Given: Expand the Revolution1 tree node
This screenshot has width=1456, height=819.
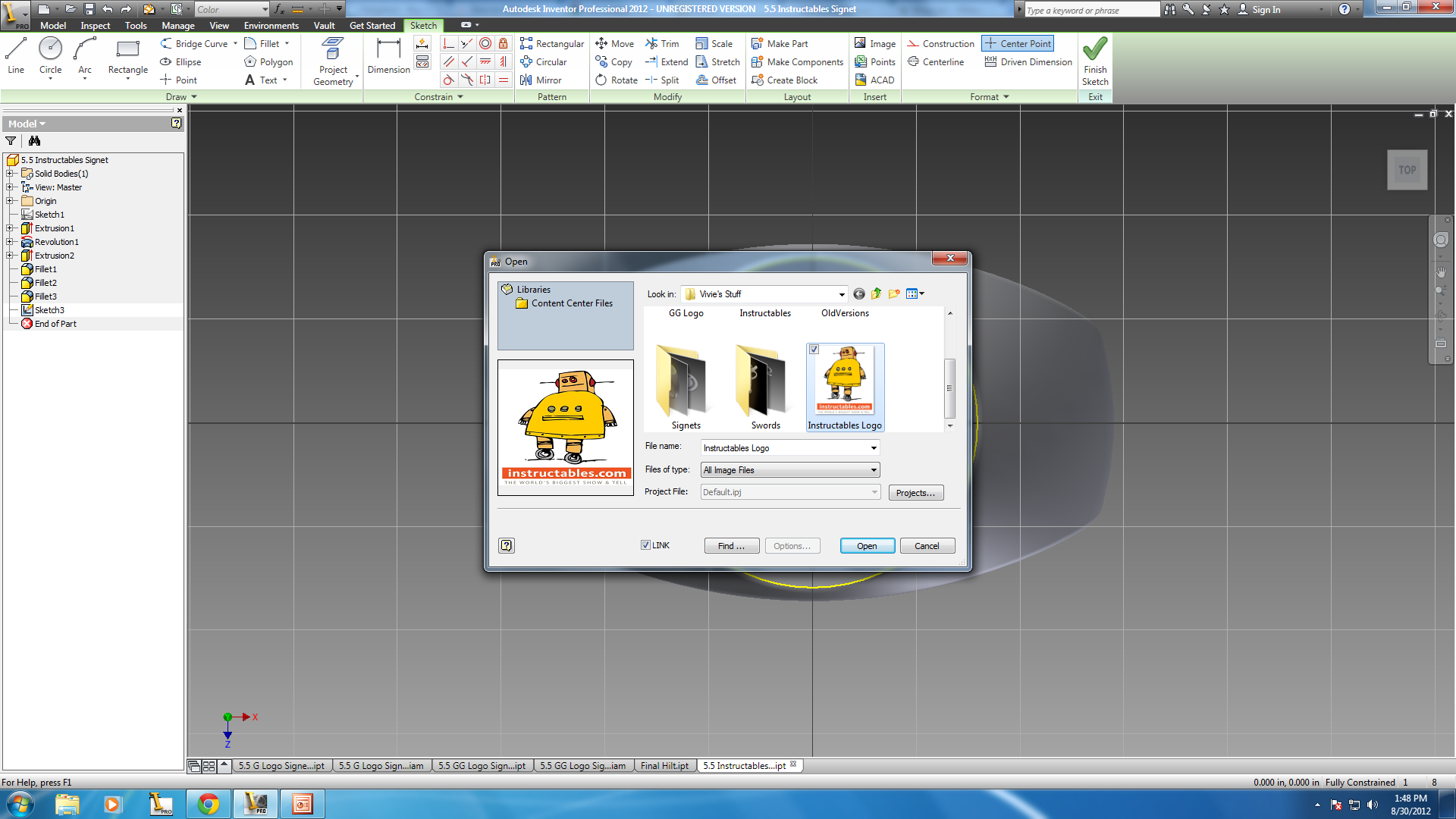Looking at the screenshot, I should point(9,242).
